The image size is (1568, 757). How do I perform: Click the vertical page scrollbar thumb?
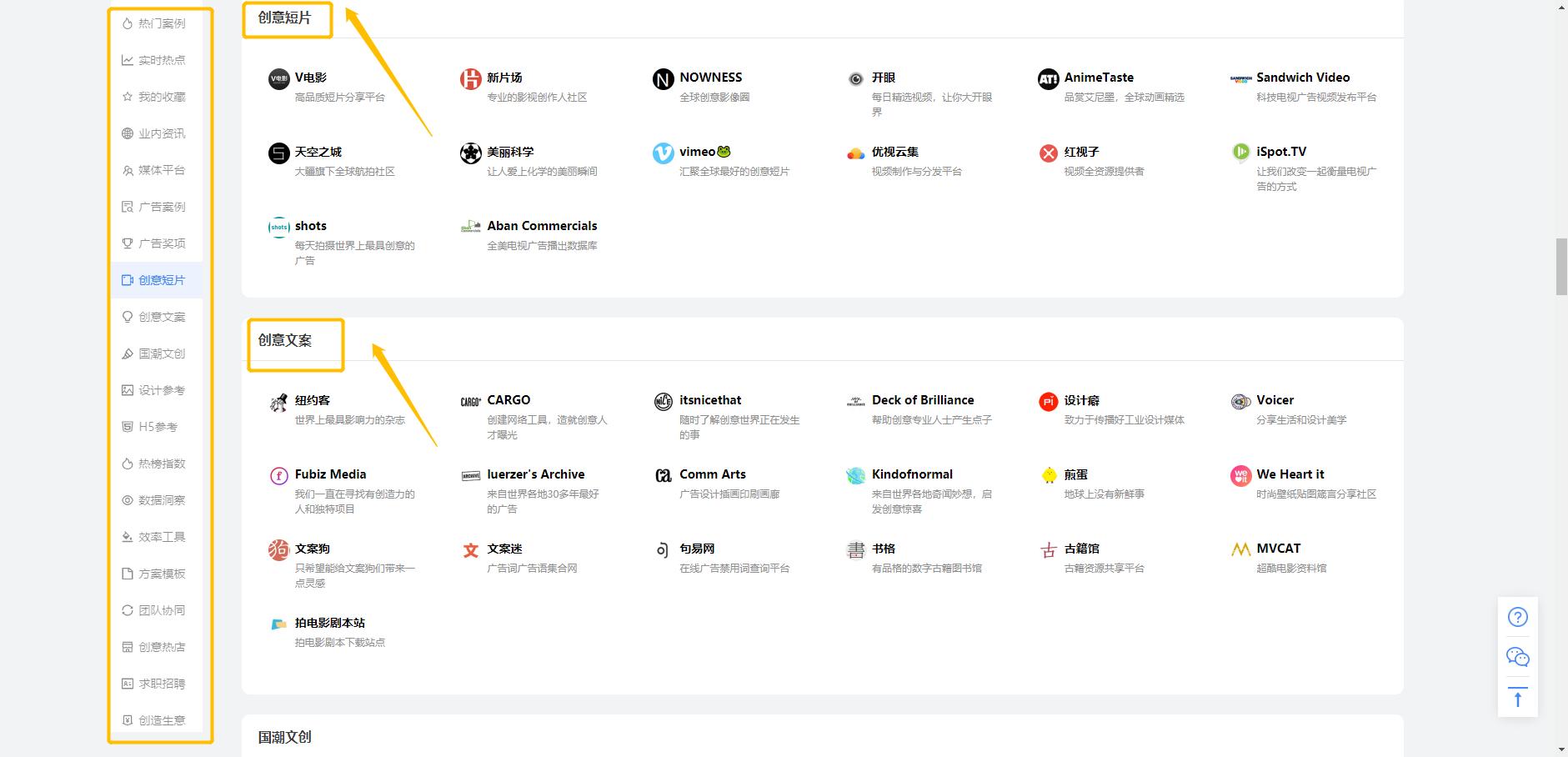click(1560, 267)
